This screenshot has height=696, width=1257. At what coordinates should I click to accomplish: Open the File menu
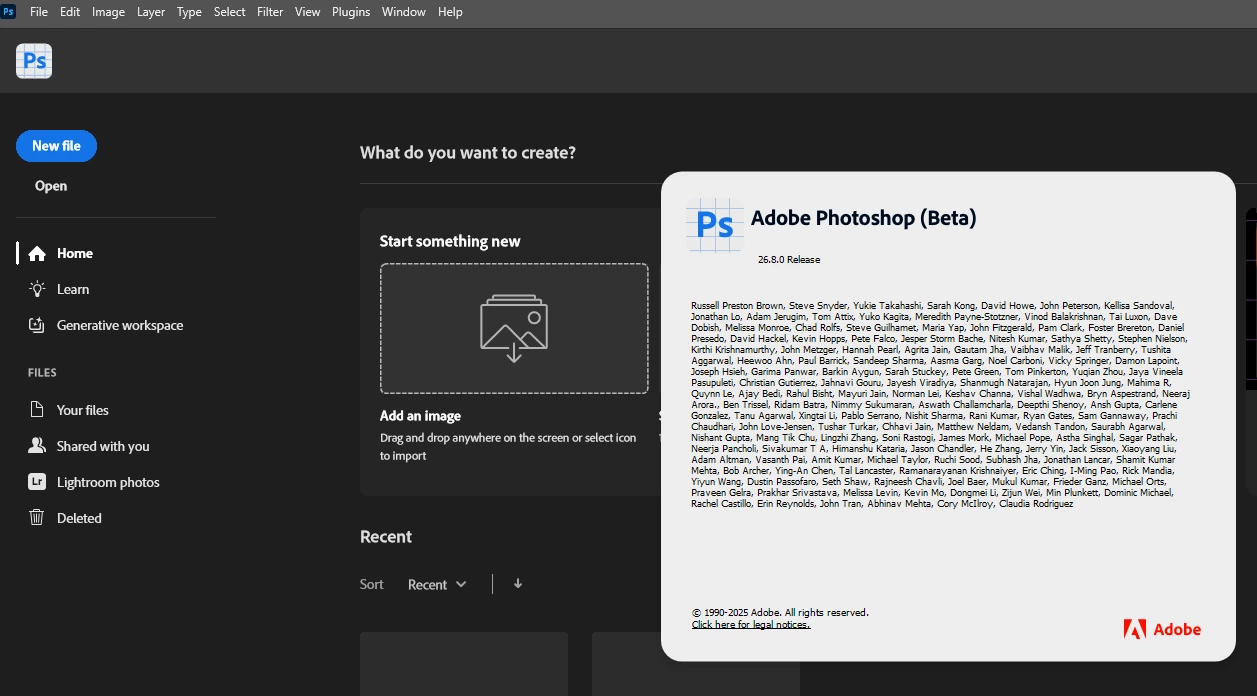[x=39, y=12]
